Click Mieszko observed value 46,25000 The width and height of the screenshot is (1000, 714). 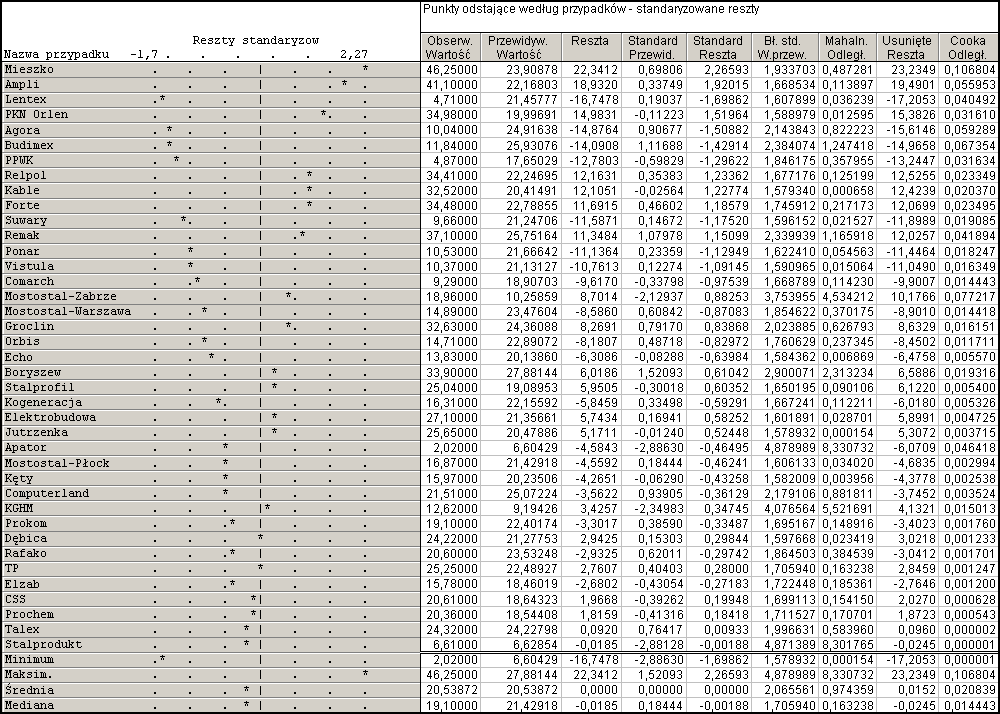pos(452,69)
